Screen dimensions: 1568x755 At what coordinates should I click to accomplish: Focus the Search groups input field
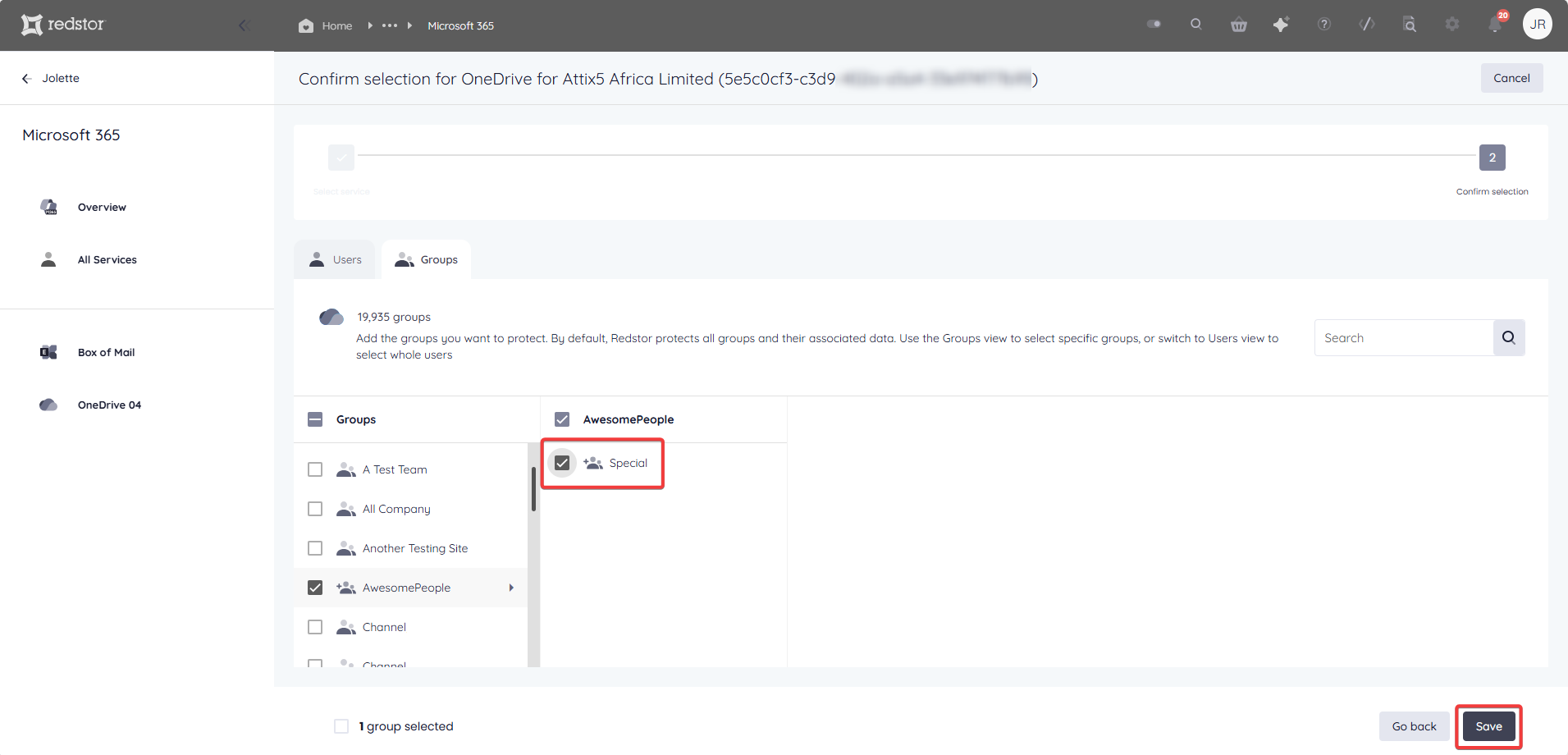[1403, 338]
